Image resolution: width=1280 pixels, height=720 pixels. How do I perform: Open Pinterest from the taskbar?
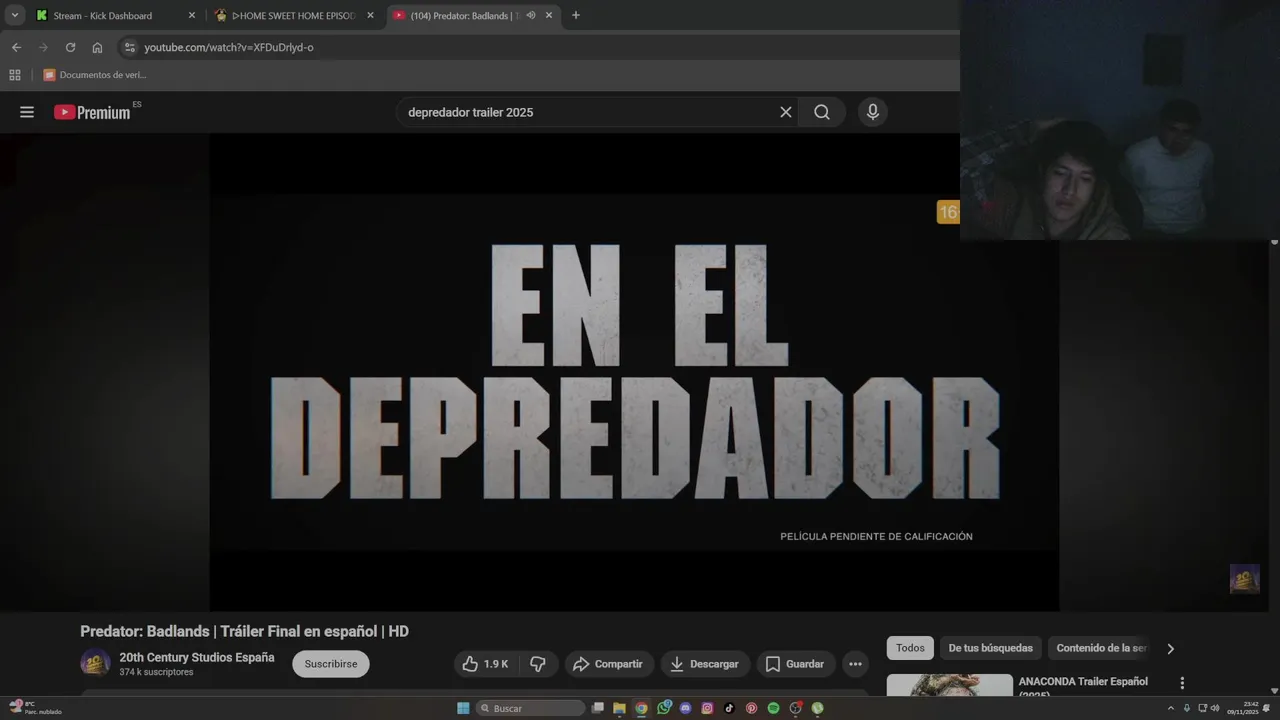[x=751, y=708]
